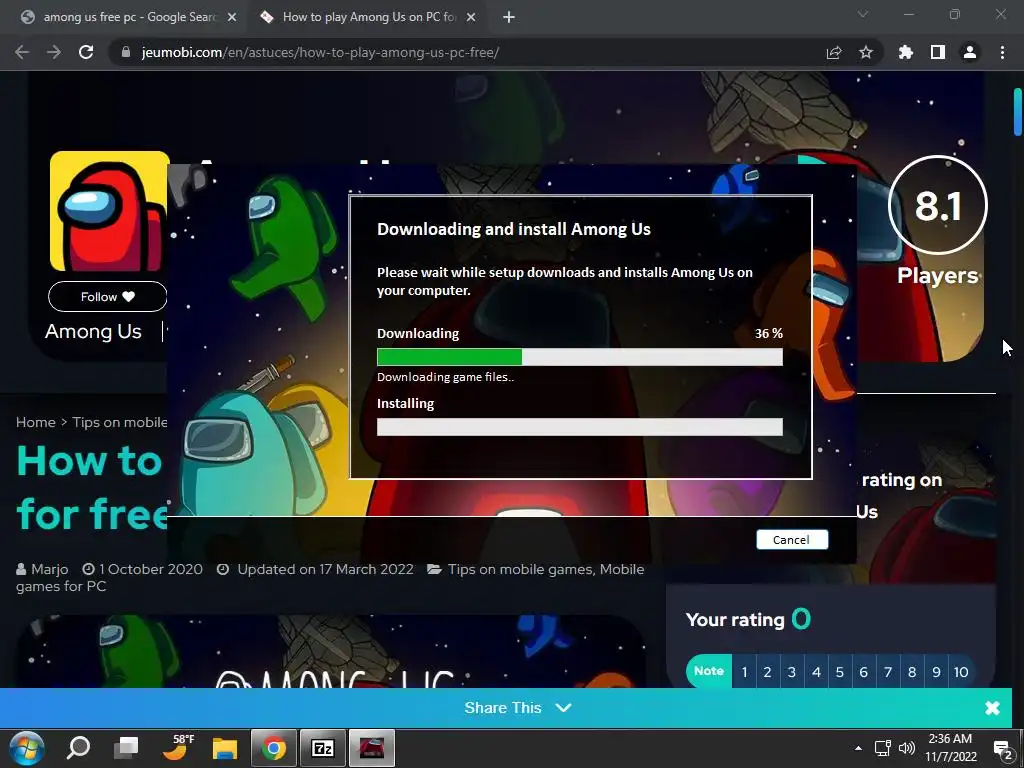The image size is (1024, 768).
Task: Switch to Among Us installer taskbar icon
Action: coord(372,748)
